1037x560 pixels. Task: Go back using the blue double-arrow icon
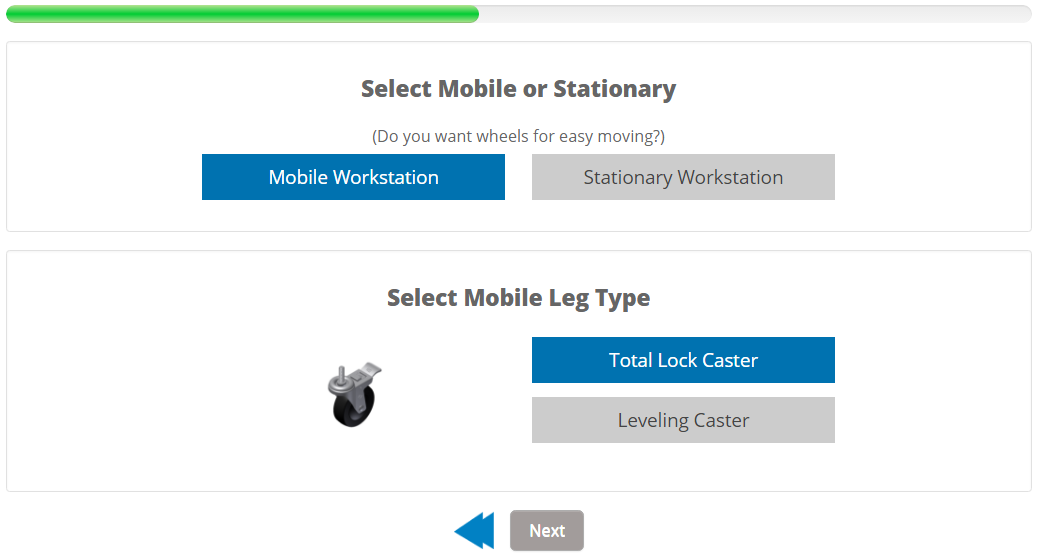point(474,530)
